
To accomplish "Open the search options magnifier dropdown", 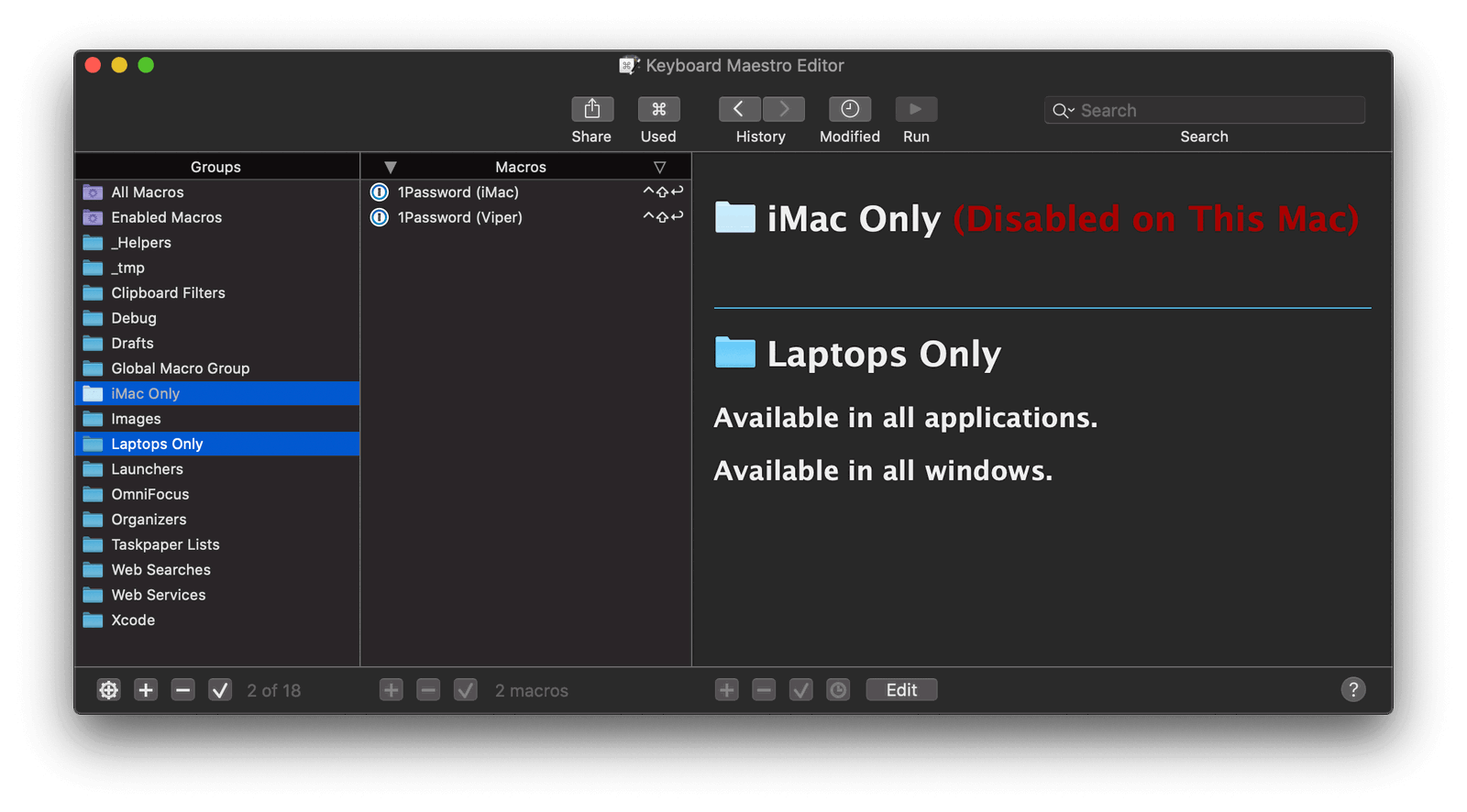I will pyautogui.click(x=1063, y=111).
